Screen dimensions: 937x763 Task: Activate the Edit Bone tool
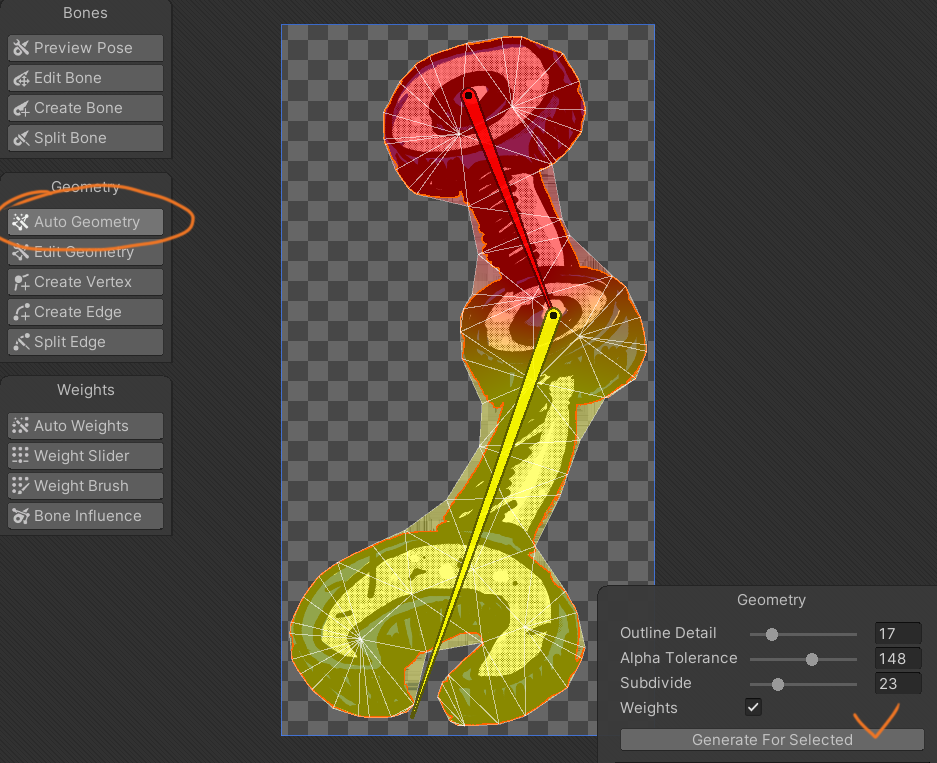point(85,78)
